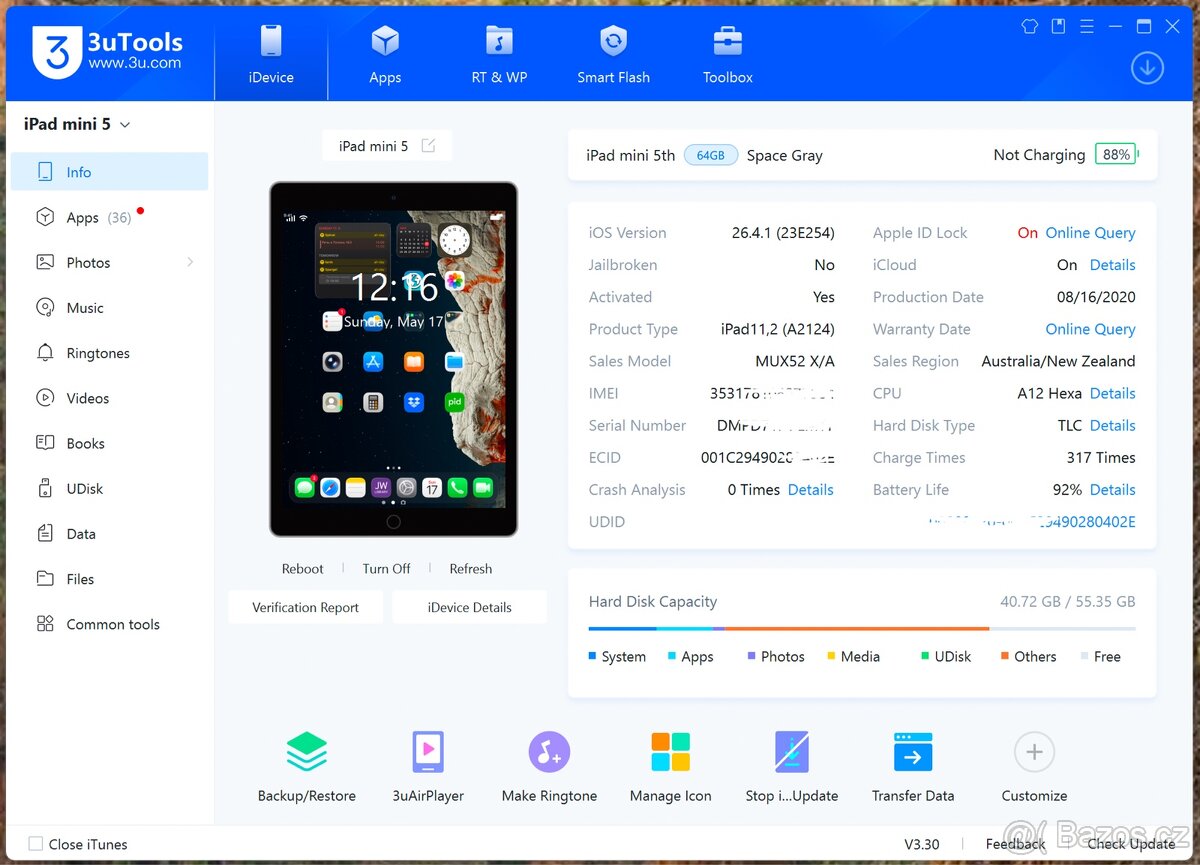Screen dimensions: 1200x865
Task: Open the download manager arrow icon
Action: coord(1147,68)
